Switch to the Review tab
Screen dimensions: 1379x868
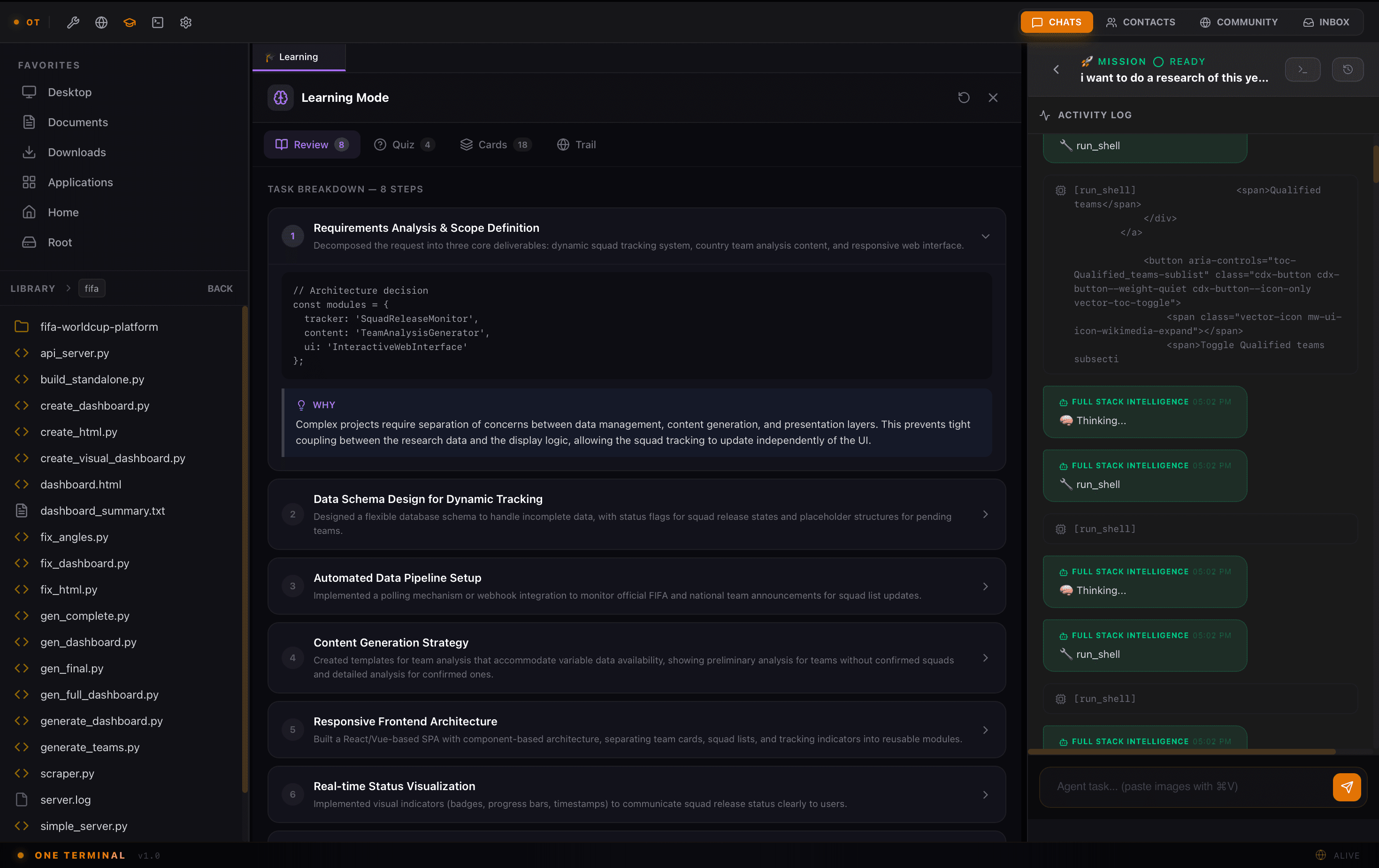tap(312, 145)
